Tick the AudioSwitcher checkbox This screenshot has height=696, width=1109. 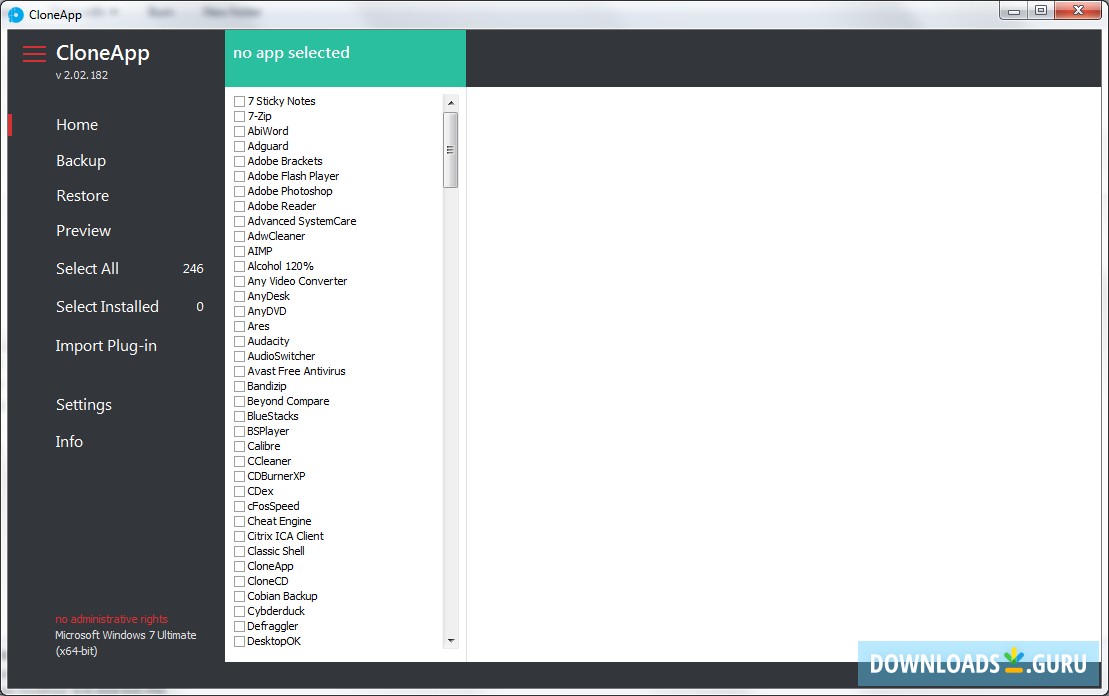tap(239, 356)
